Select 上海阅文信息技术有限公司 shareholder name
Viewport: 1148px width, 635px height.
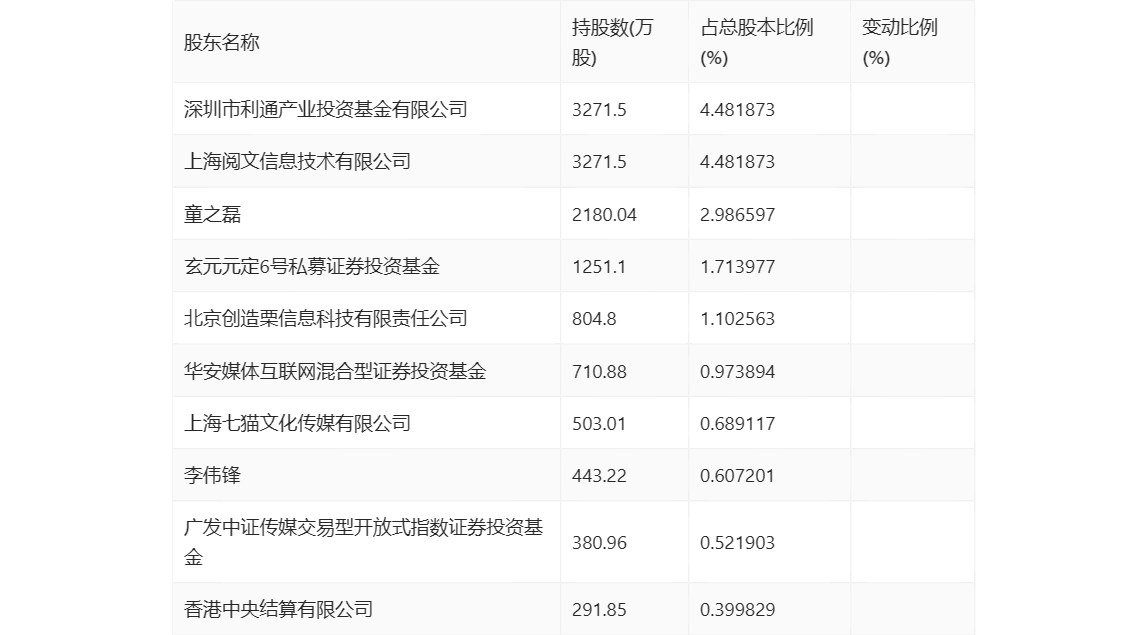[x=297, y=161]
